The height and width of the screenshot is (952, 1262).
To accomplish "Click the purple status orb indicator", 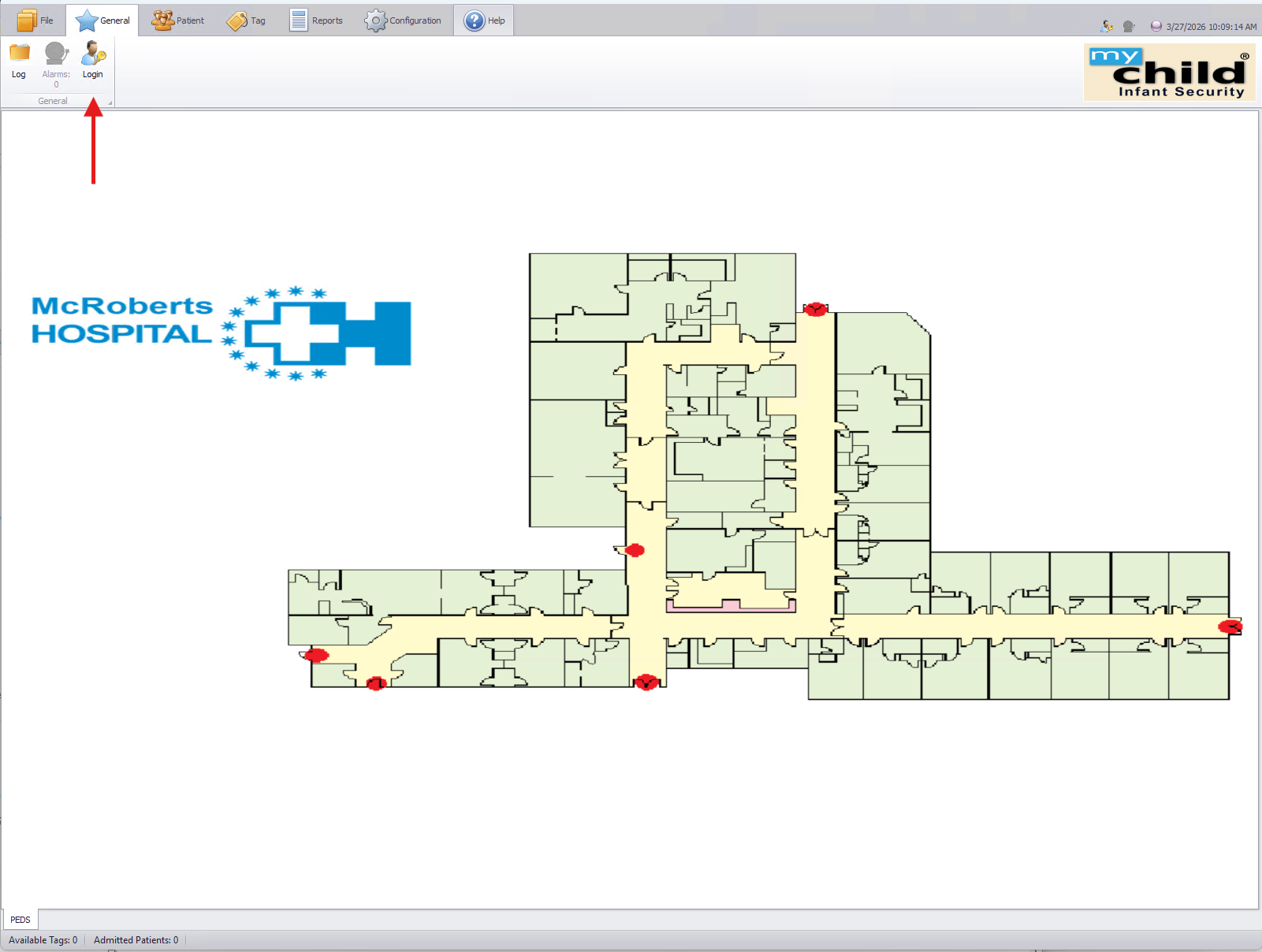I will pos(1156,27).
